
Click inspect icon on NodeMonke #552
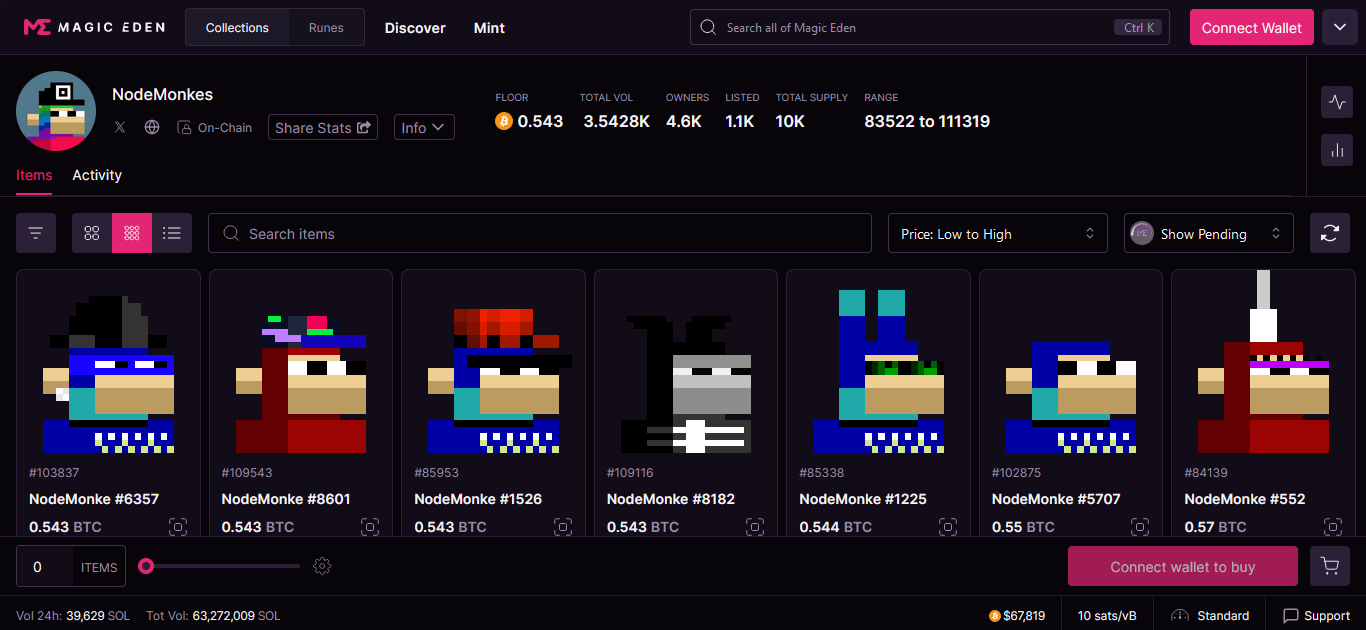(x=1333, y=527)
